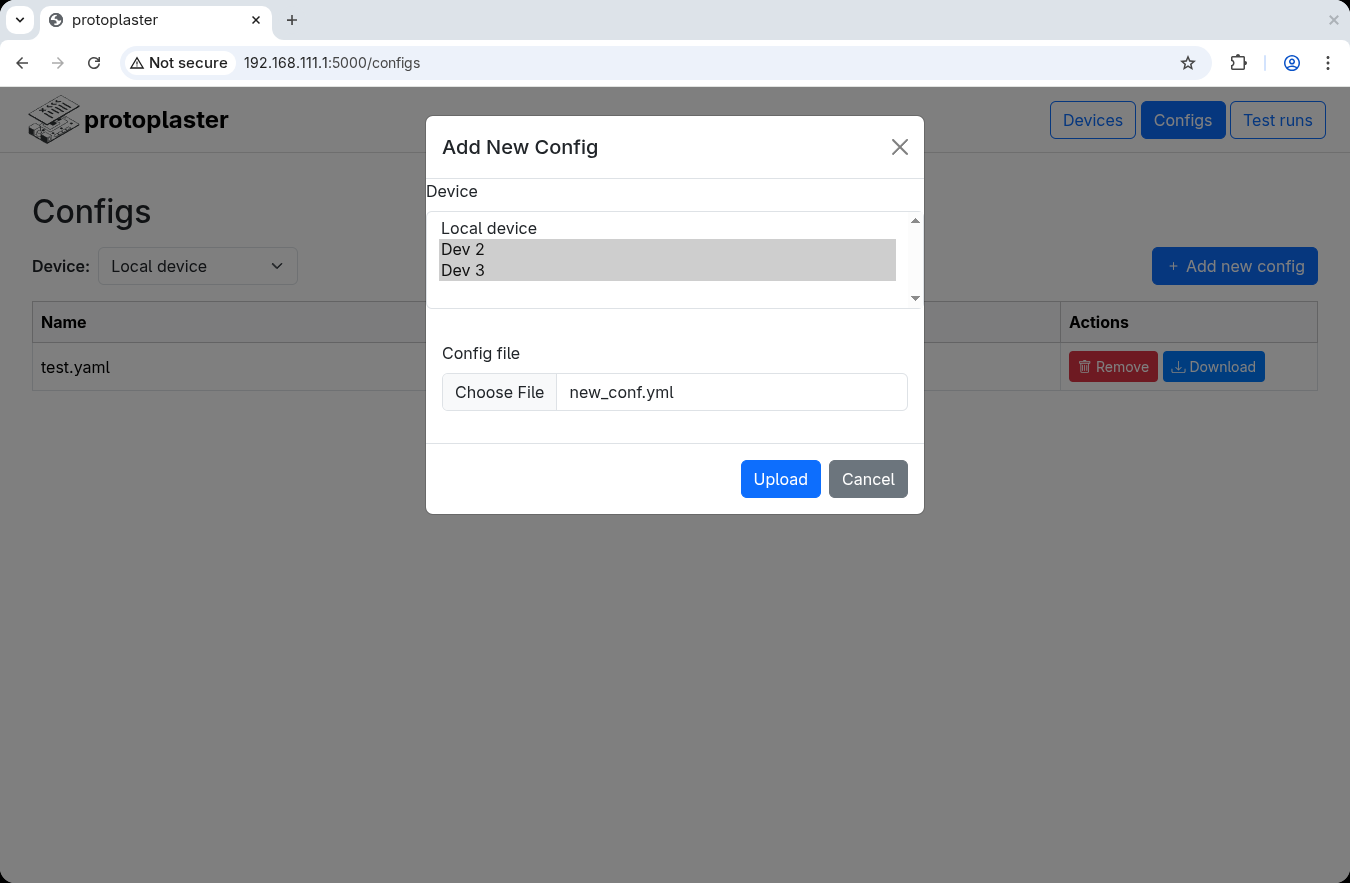The height and width of the screenshot is (883, 1350).
Task: Click the tab search chevron at top left
Action: 20,20
